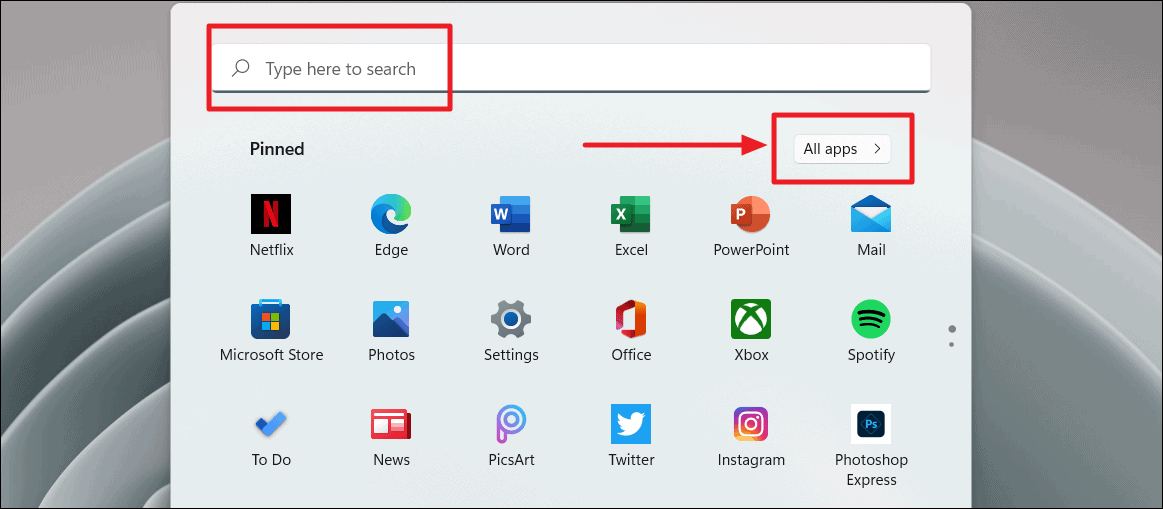Click the magnifier icon in the search box
Image resolution: width=1163 pixels, height=509 pixels.
pos(240,69)
